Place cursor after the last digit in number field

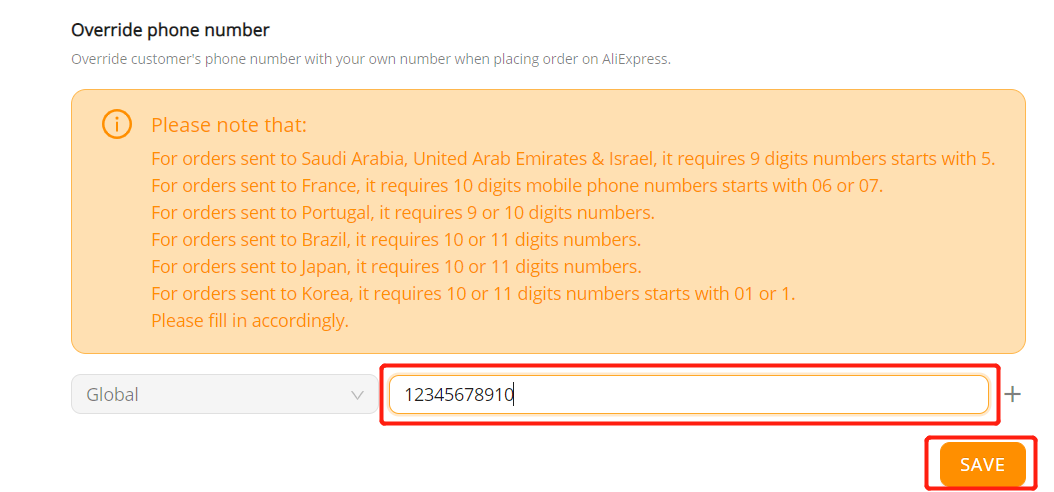click(514, 395)
